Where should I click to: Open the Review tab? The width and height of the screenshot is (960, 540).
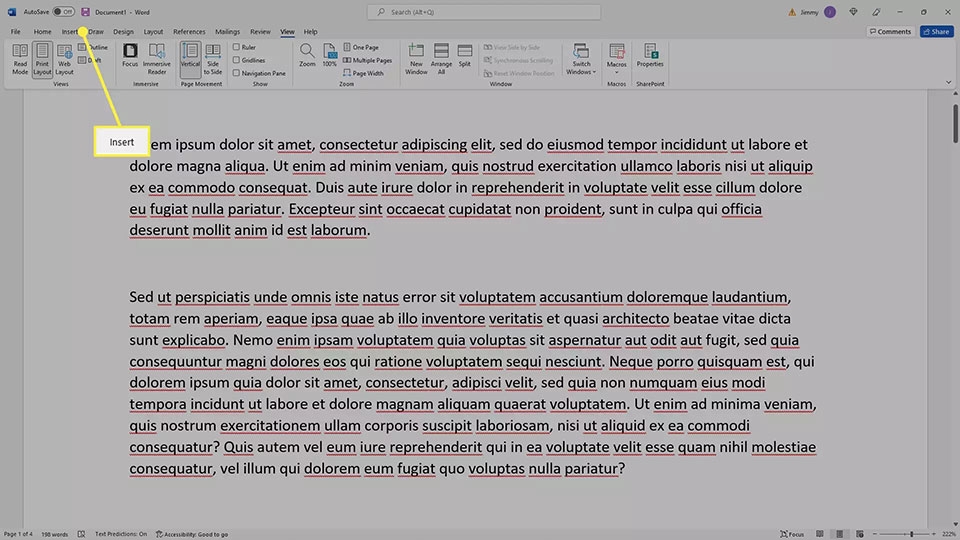pyautogui.click(x=260, y=31)
